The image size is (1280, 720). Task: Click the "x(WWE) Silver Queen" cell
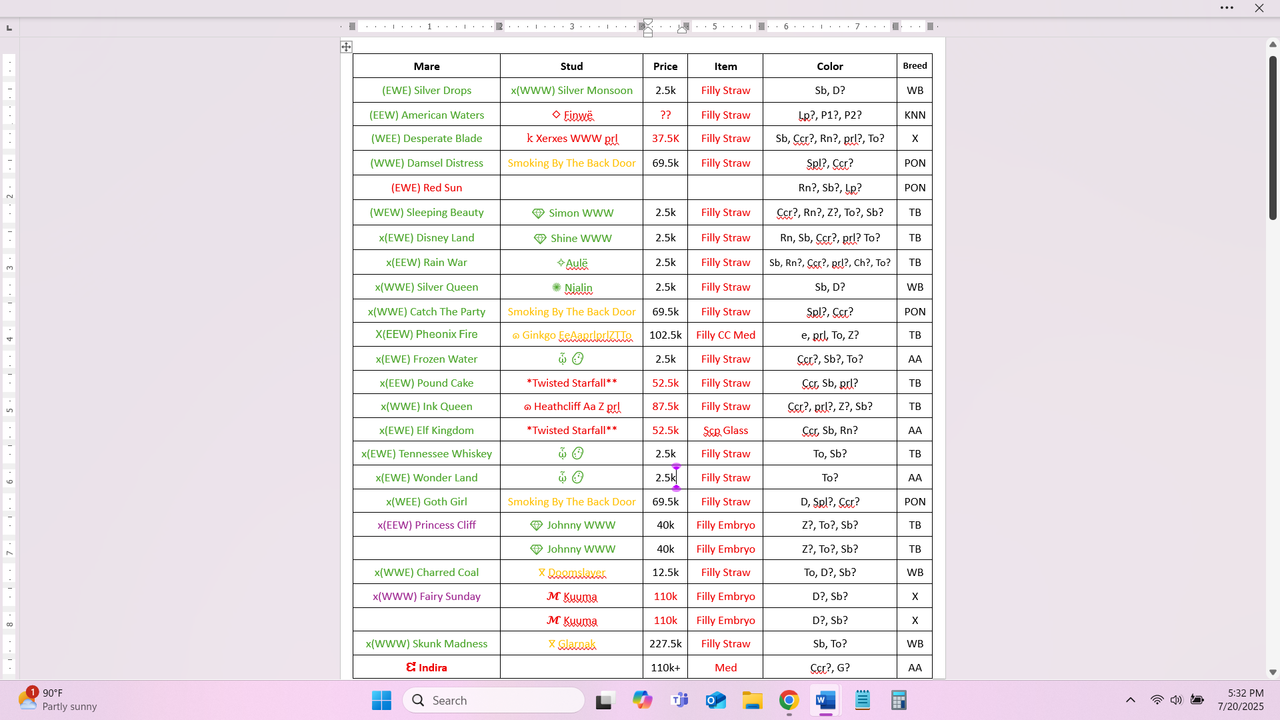[427, 287]
